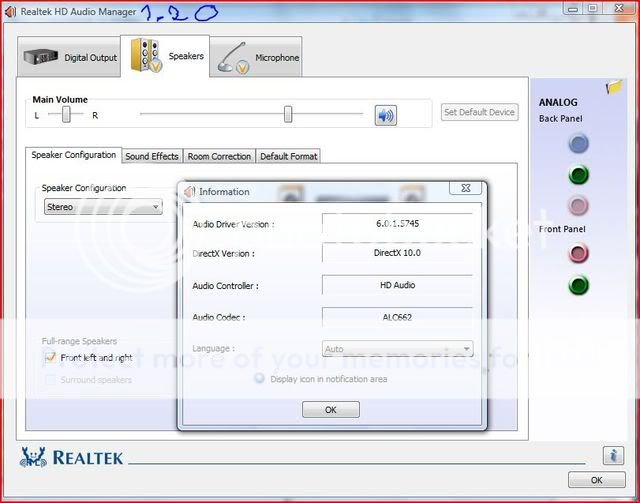Open the Default Format tab
This screenshot has height=503, width=640.
tap(289, 156)
